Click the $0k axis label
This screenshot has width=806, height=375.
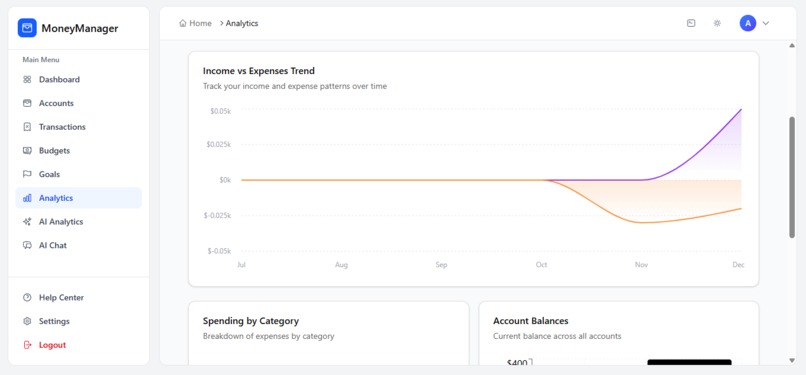point(224,180)
